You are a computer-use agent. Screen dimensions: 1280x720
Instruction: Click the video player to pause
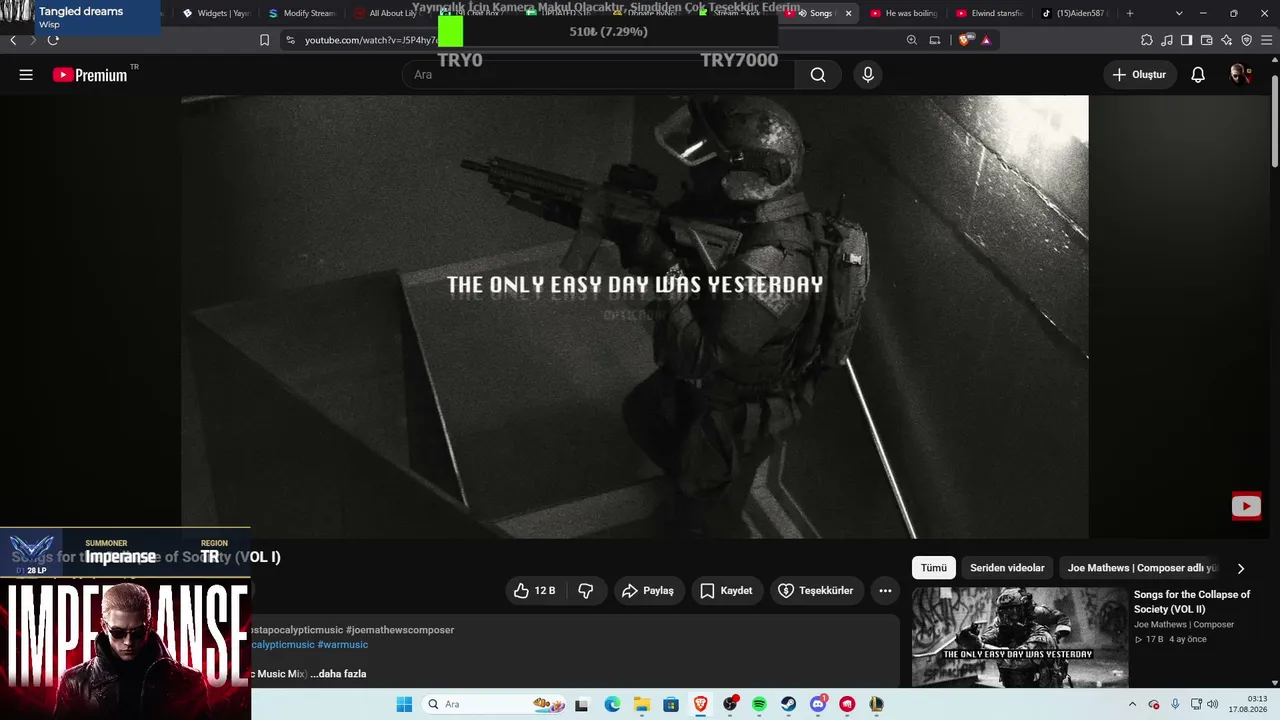point(635,317)
